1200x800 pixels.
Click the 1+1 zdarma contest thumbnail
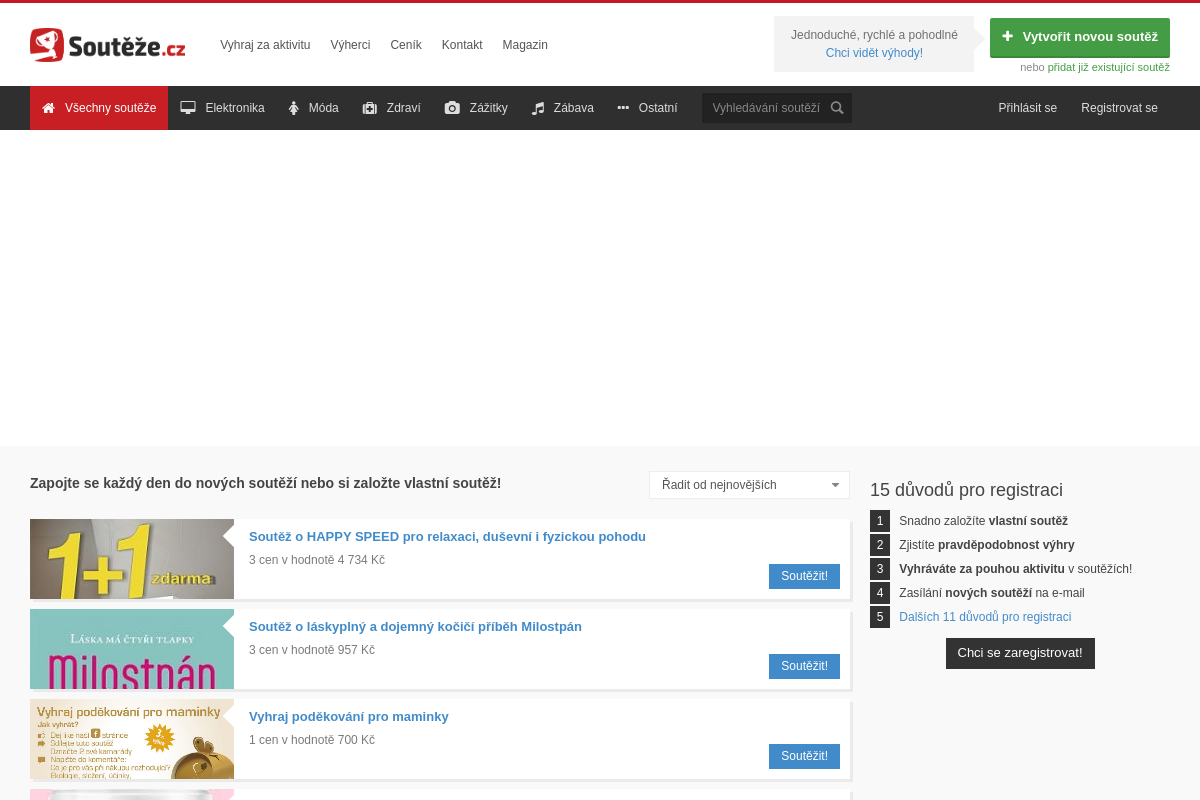(132, 559)
